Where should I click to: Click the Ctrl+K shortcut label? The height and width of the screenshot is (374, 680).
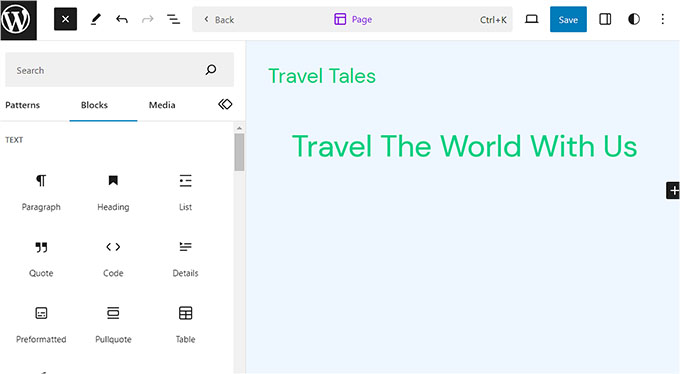coord(493,20)
